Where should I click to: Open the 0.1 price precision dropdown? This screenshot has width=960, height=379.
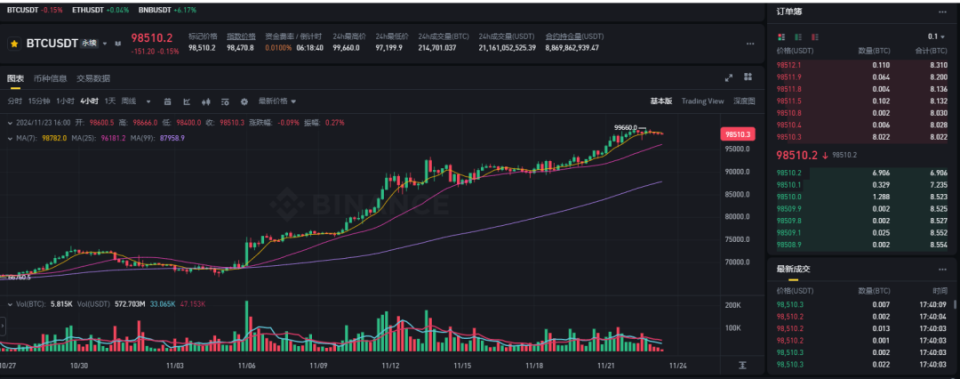point(937,37)
